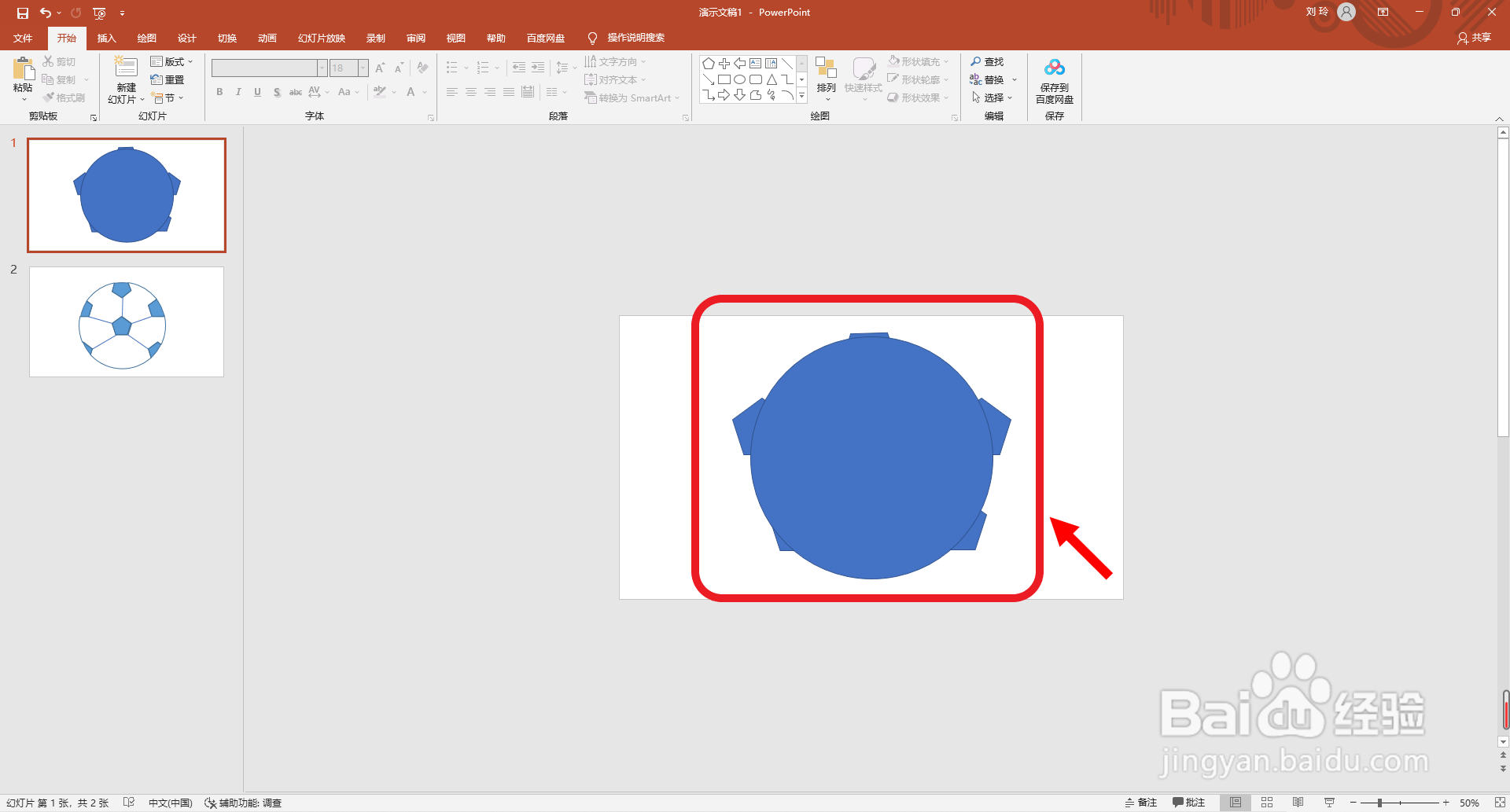Click the Share (共享) button
1510x812 pixels.
point(1475,38)
